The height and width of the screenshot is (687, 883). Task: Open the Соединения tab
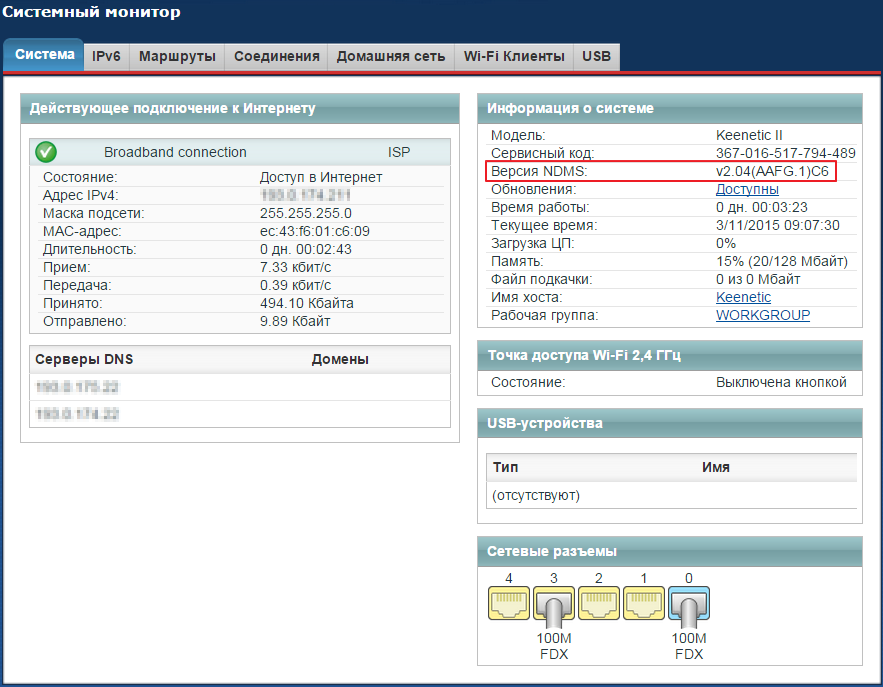tap(277, 57)
